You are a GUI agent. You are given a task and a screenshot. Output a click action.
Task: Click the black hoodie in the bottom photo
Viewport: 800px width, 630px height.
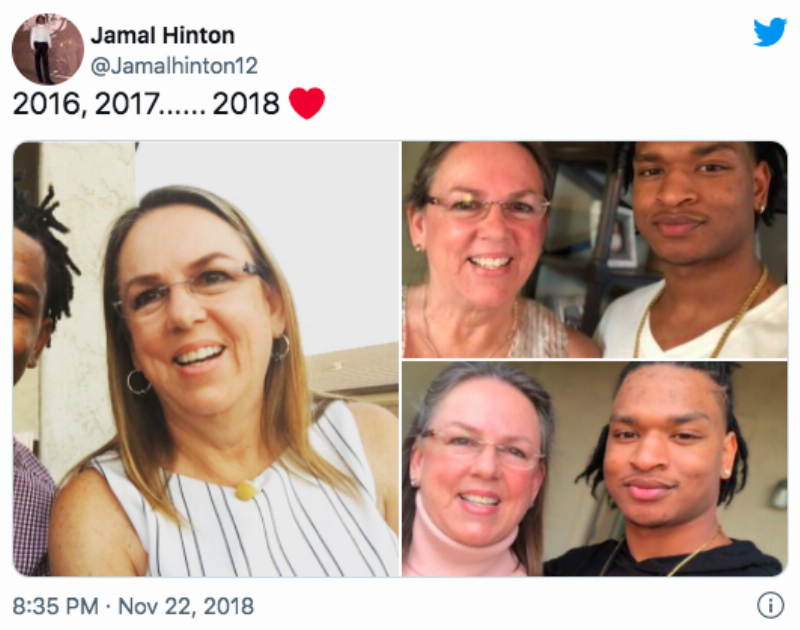[663, 559]
